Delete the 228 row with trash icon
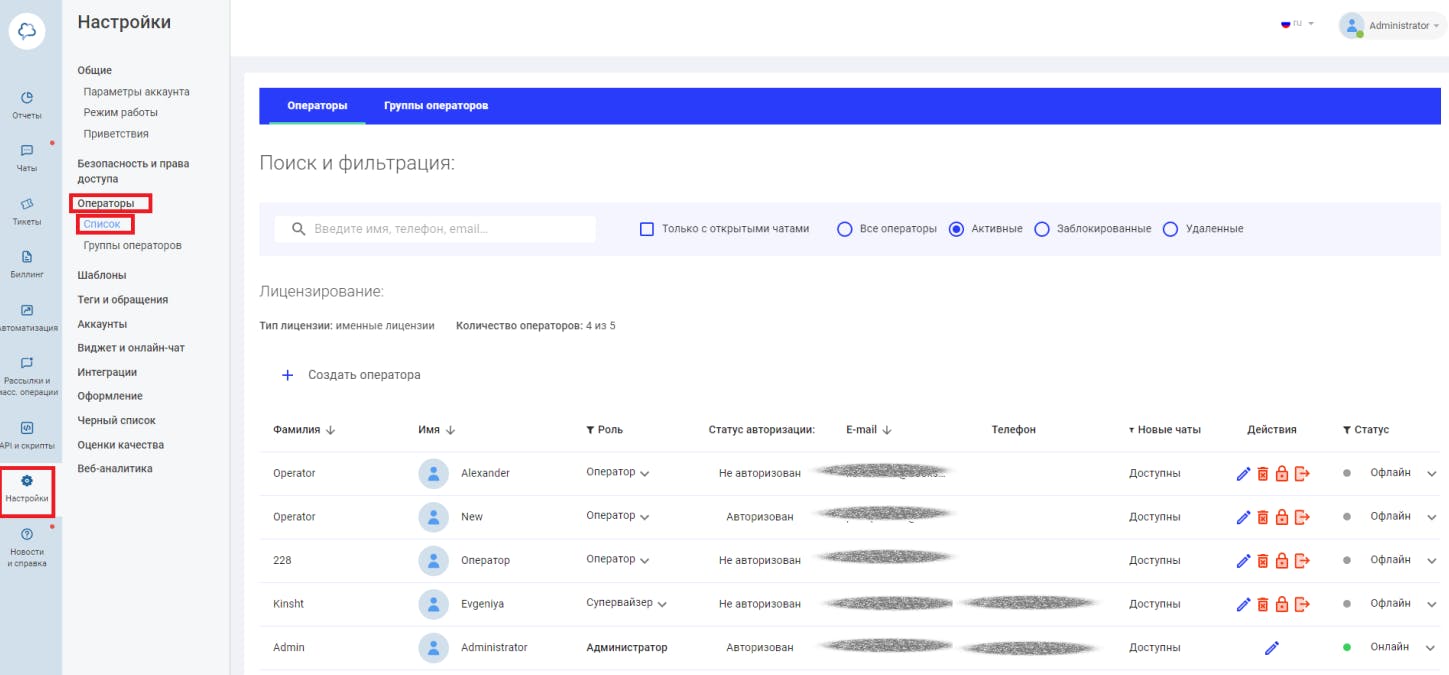The height and width of the screenshot is (675, 1449). tap(1262, 560)
